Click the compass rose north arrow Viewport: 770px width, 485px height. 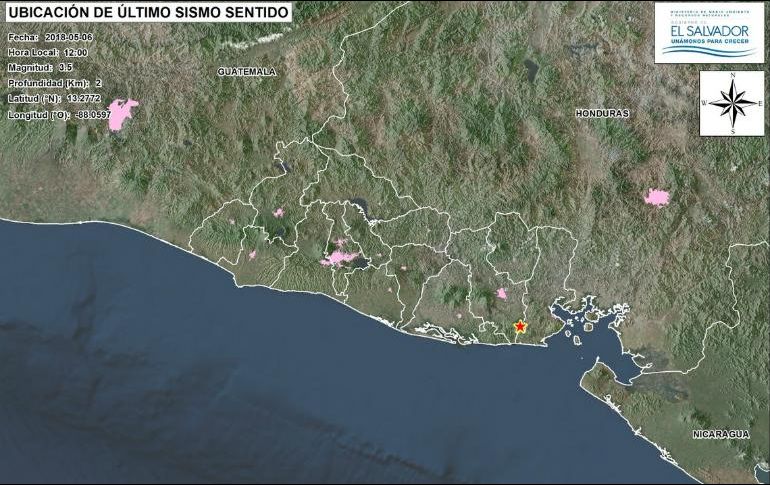732,103
